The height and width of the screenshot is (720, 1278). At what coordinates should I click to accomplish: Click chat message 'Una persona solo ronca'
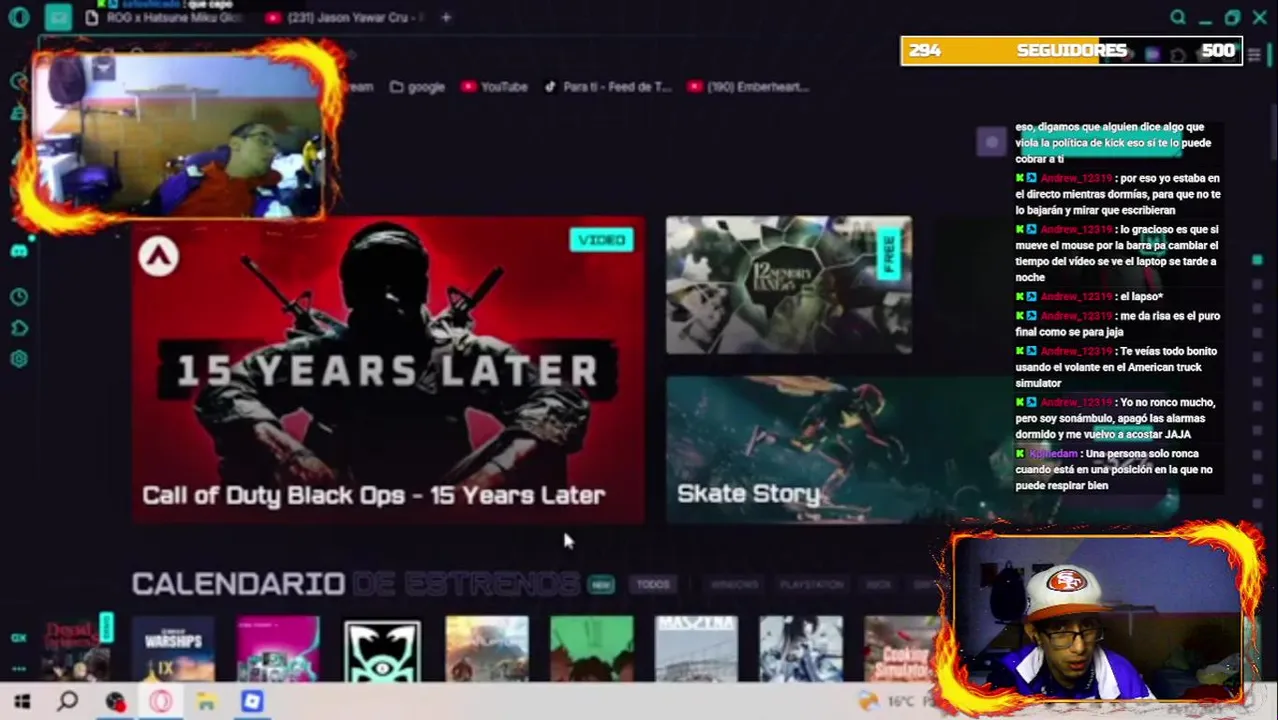(1117, 469)
